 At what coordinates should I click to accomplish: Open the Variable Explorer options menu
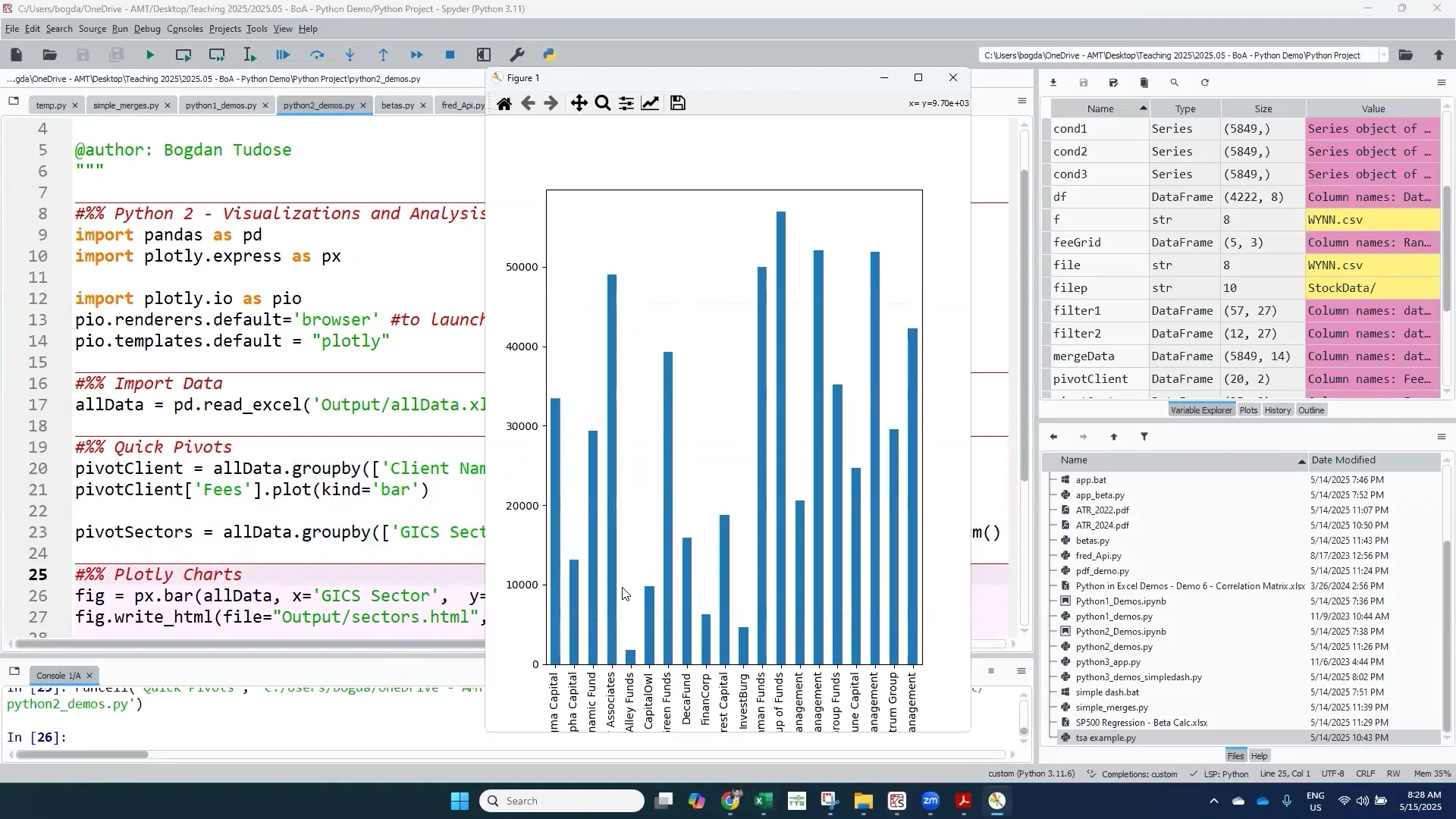click(1442, 83)
